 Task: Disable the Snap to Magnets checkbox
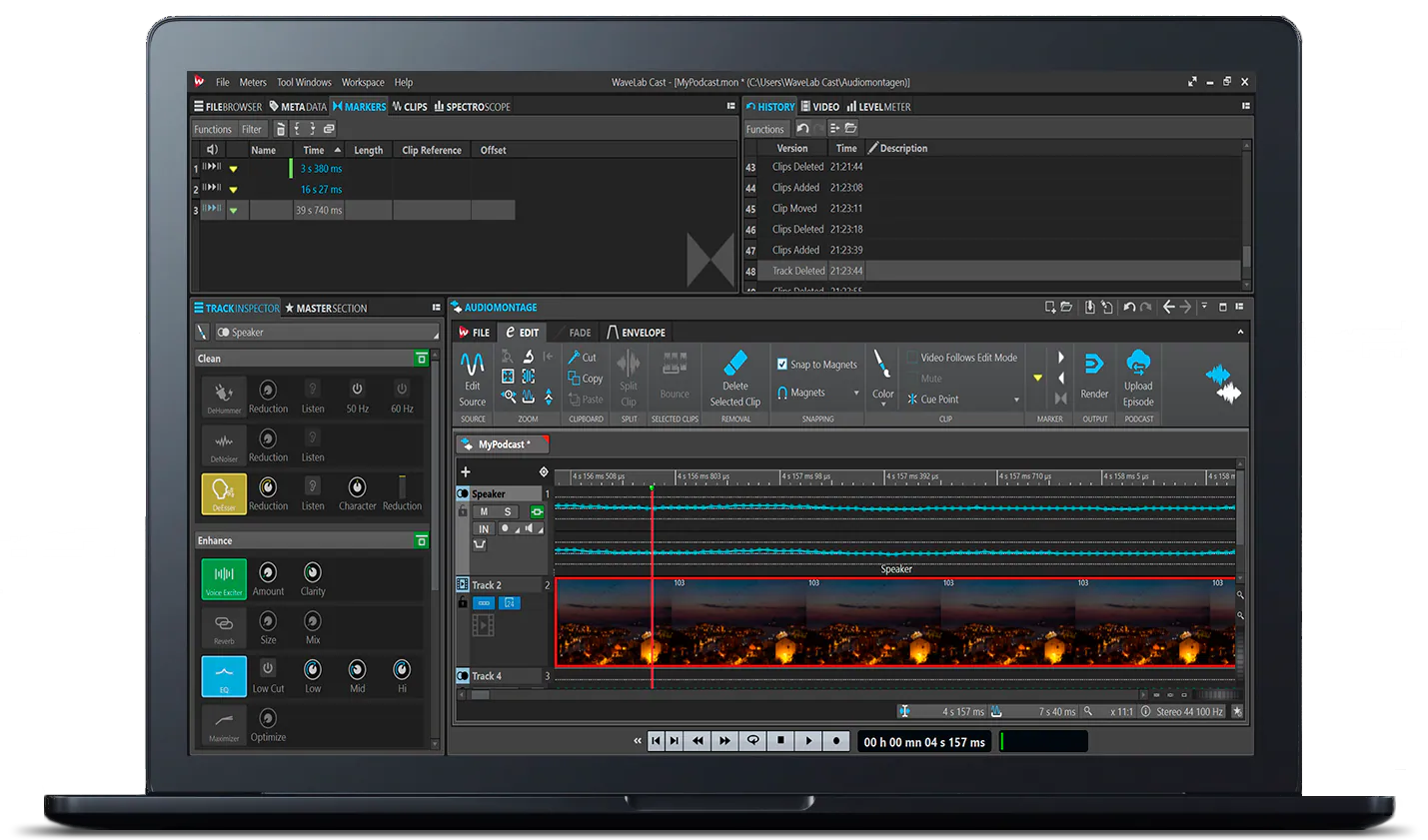coord(782,364)
